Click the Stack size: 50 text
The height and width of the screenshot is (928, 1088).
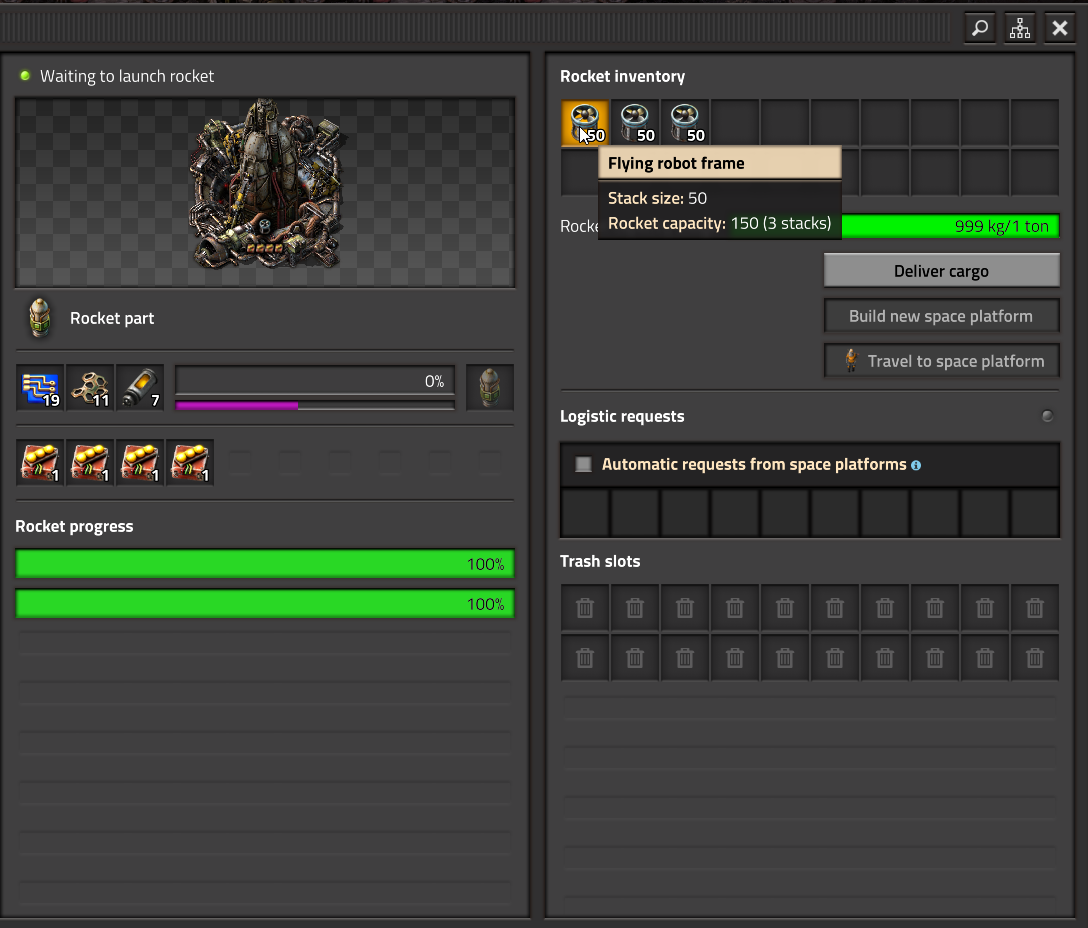tap(657, 199)
